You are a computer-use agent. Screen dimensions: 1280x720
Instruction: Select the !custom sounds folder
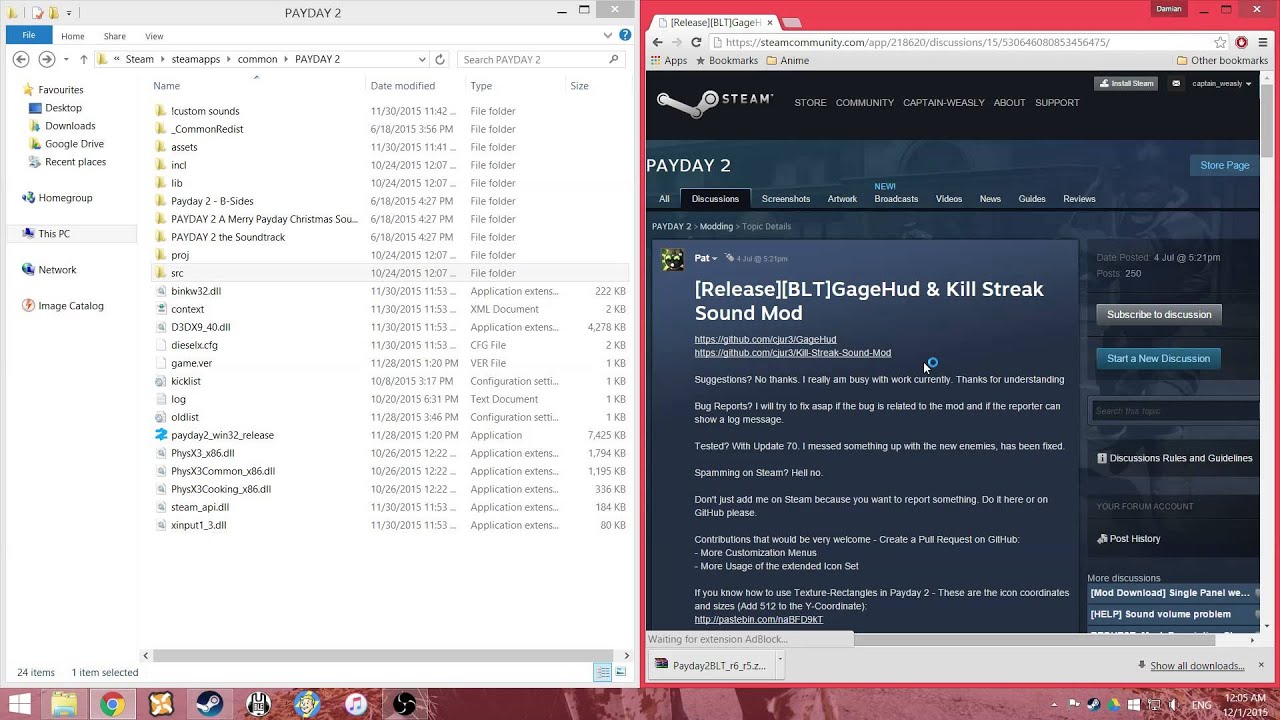205,111
